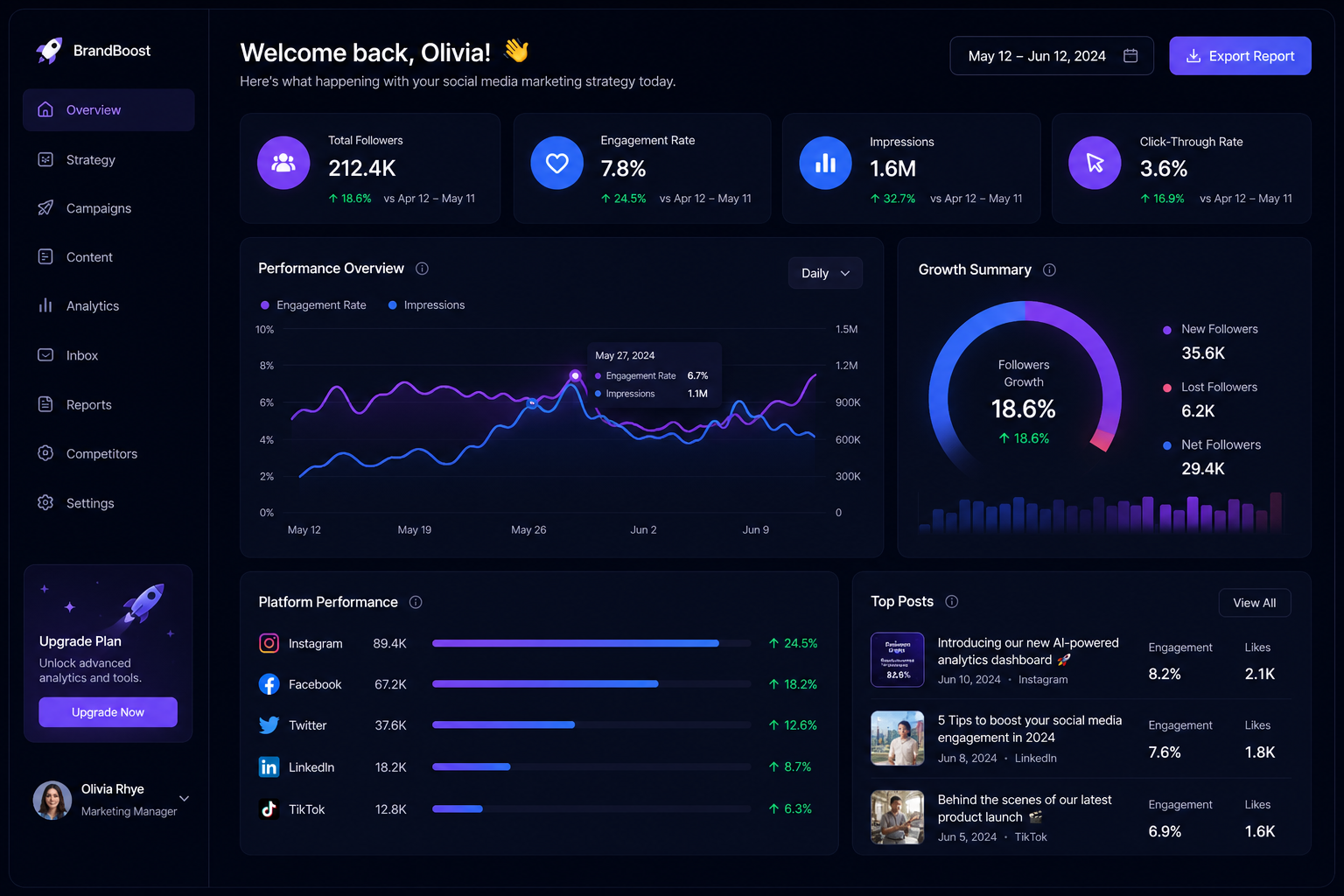Click the TikTok performance progress bar
The height and width of the screenshot is (896, 1344).
(x=591, y=809)
